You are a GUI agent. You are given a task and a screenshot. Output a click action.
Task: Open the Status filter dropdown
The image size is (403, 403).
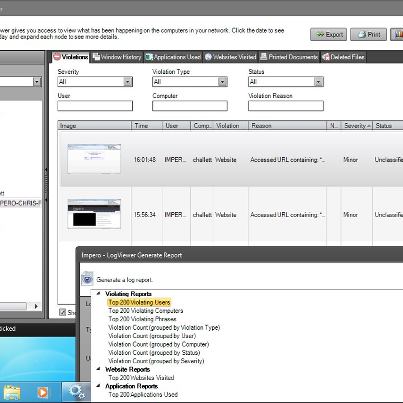[x=286, y=82]
